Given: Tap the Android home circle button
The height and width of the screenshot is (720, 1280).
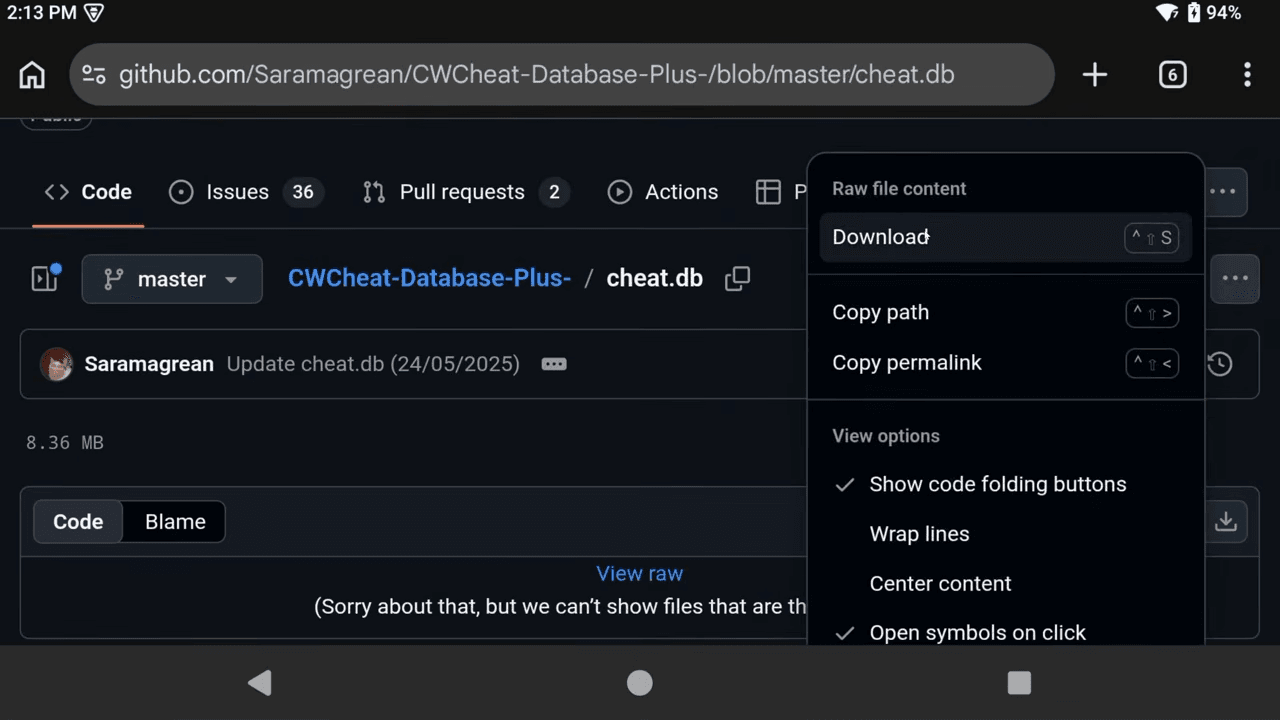Looking at the screenshot, I should pos(640,683).
